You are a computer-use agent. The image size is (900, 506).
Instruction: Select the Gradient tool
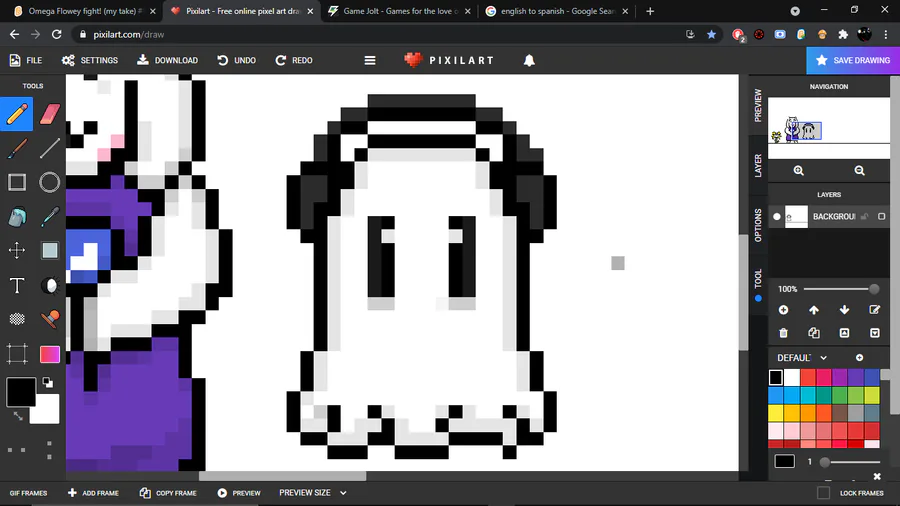pos(50,354)
